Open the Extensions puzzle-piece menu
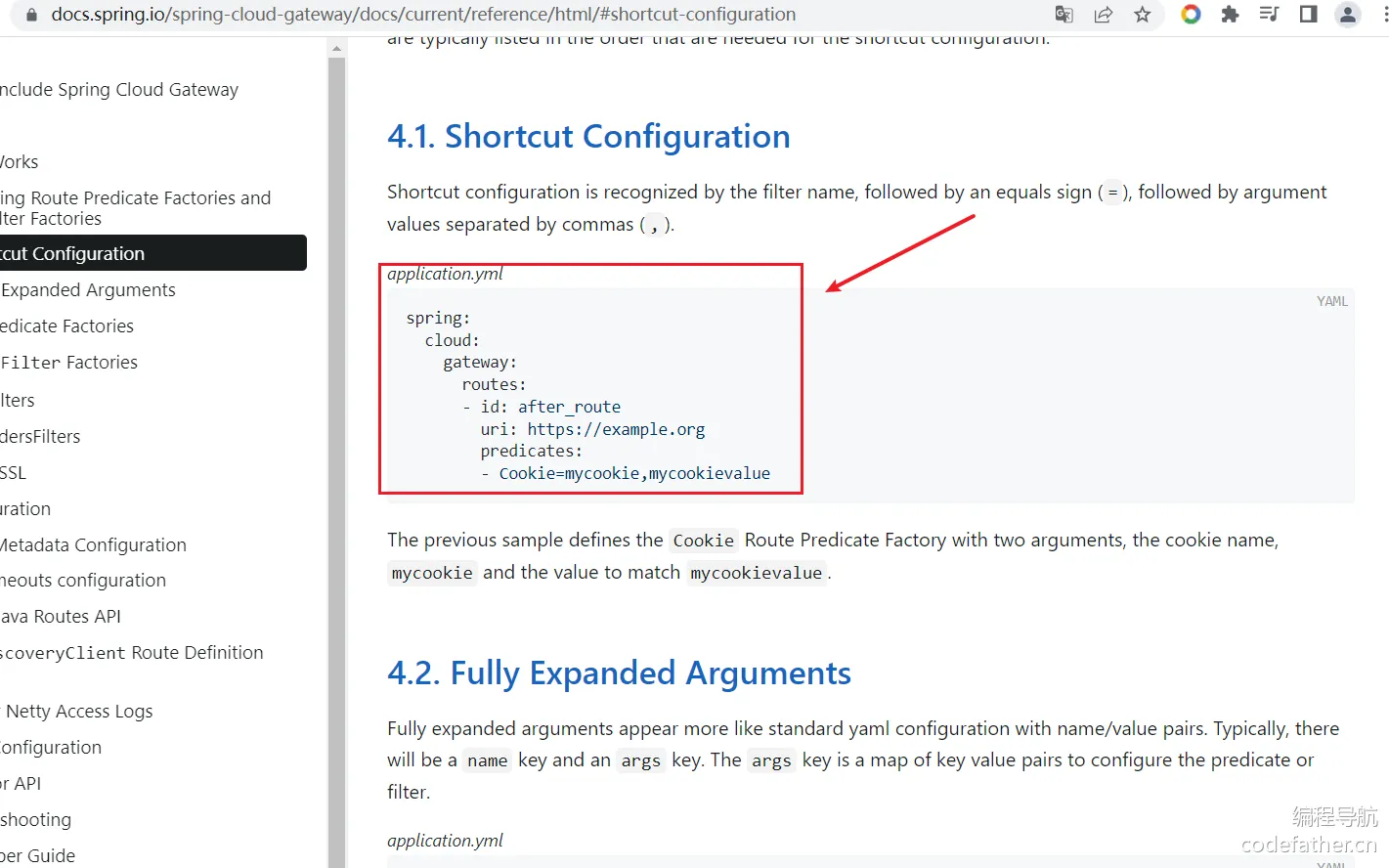Screen dimensions: 1389x868 [x=1230, y=15]
